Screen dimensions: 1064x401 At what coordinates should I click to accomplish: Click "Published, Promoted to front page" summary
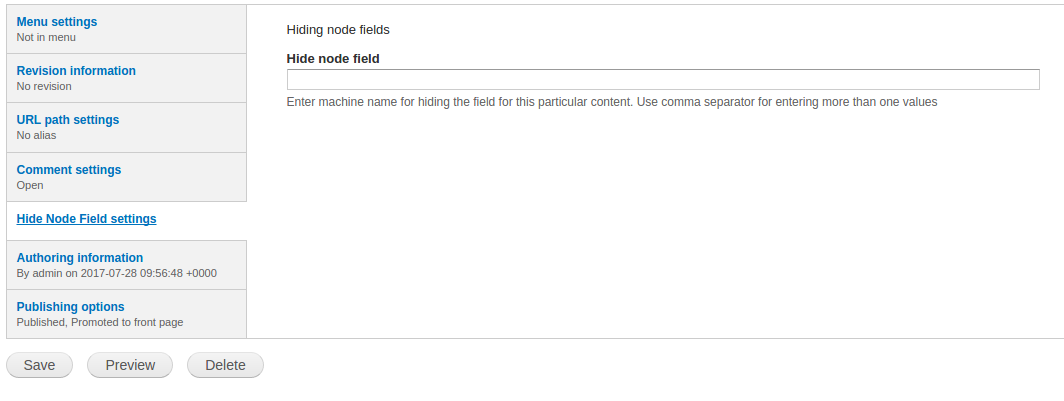pyautogui.click(x=100, y=322)
